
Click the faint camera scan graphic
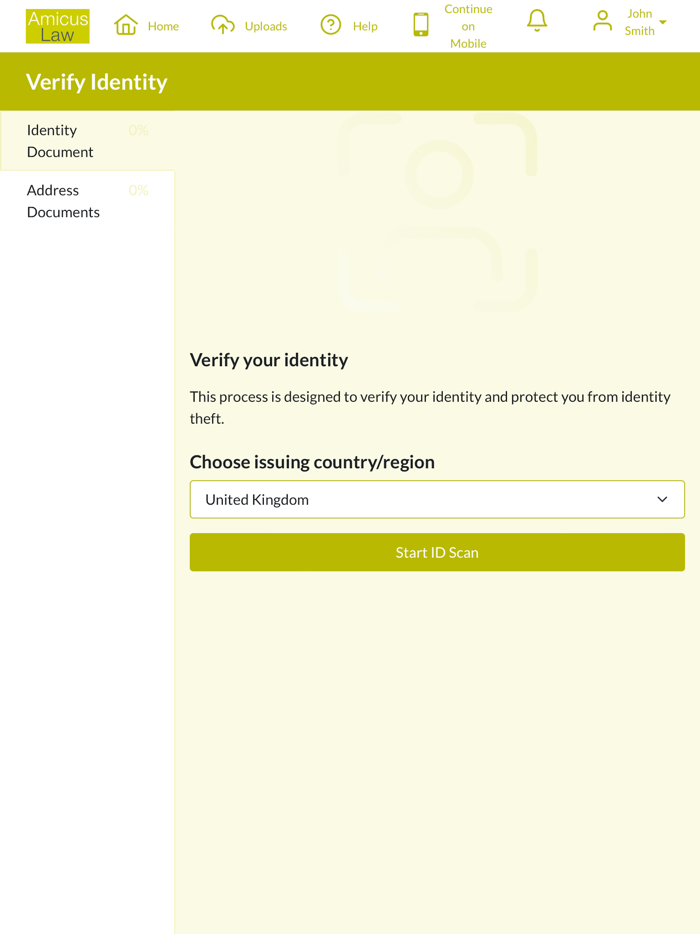point(437,212)
